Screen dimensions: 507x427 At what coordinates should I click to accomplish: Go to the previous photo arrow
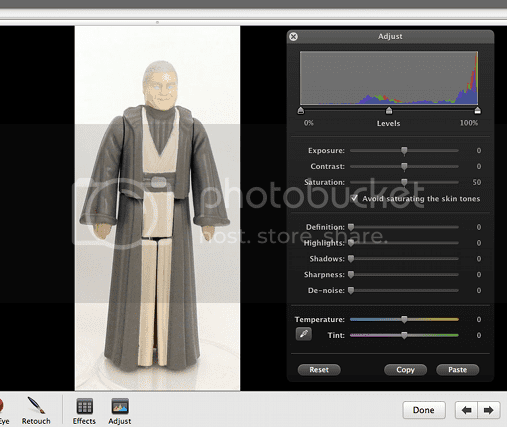[466, 410]
